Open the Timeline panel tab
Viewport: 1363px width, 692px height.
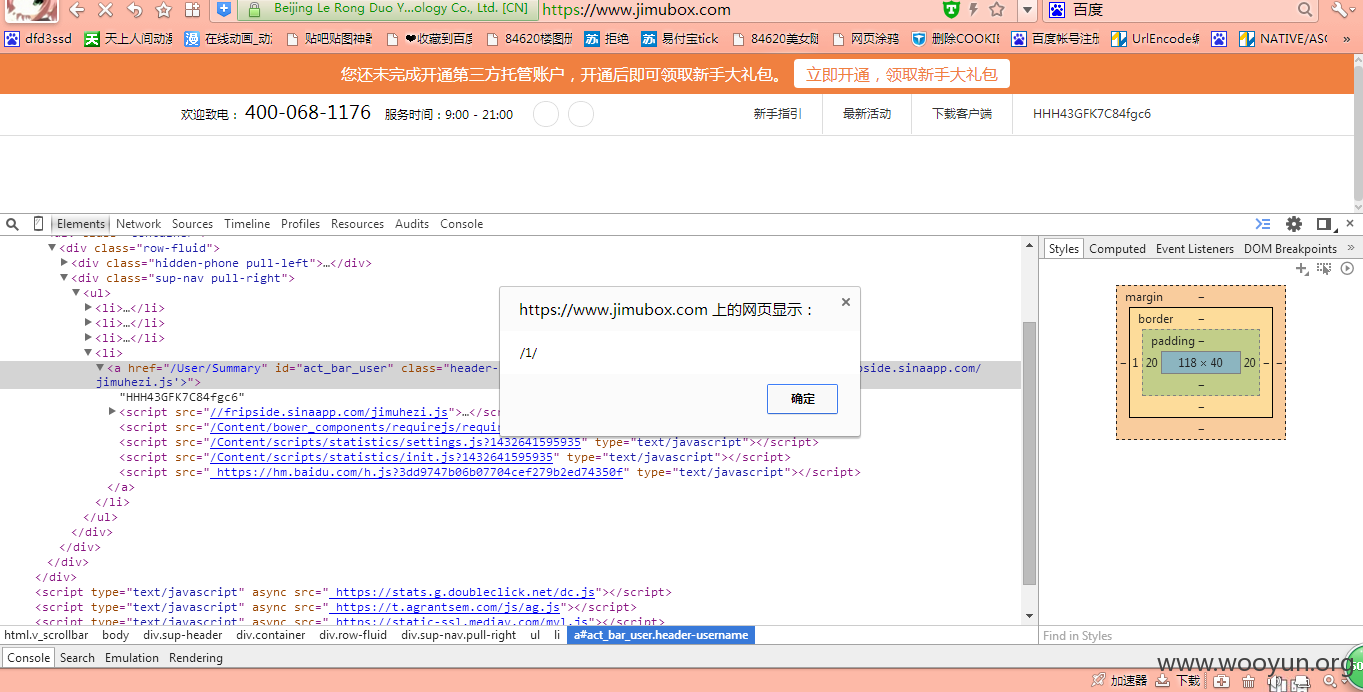click(x=247, y=224)
